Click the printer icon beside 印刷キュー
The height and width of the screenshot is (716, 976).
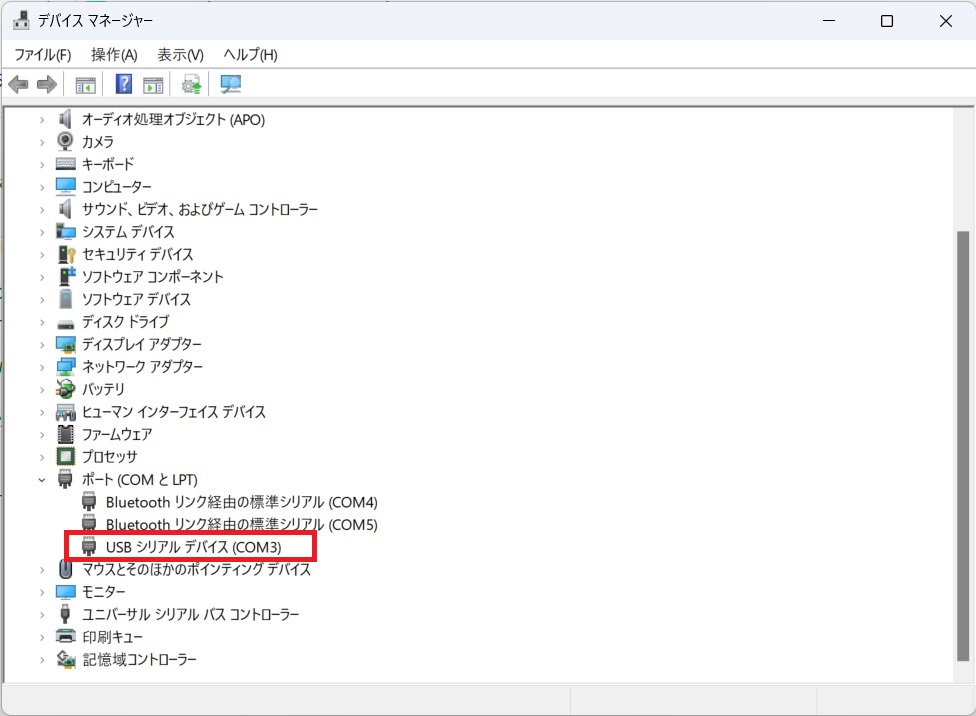(65, 636)
